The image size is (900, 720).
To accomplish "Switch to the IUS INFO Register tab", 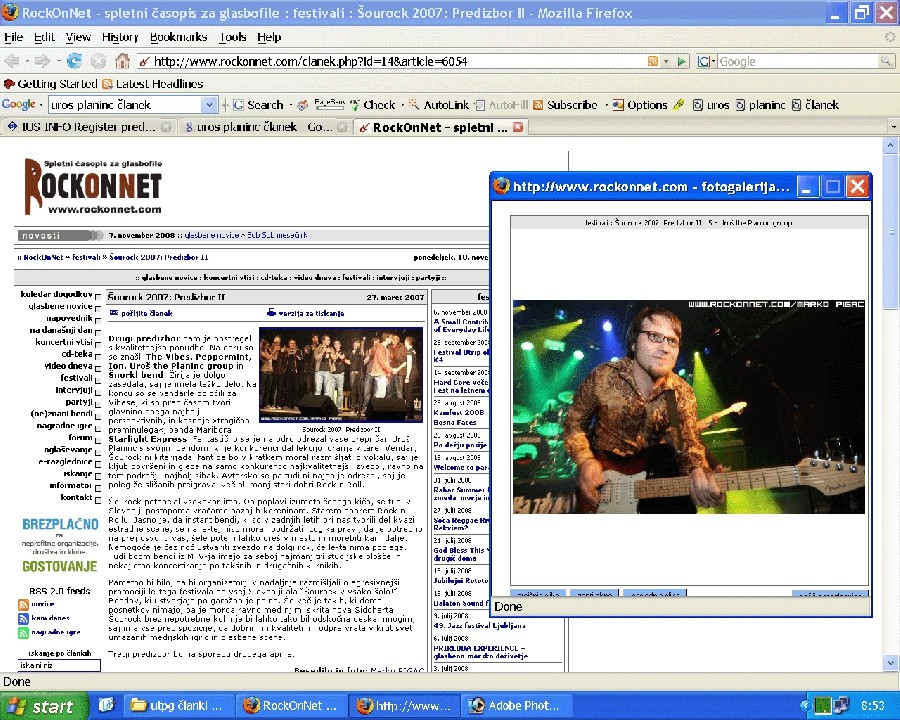I will pyautogui.click(x=89, y=127).
